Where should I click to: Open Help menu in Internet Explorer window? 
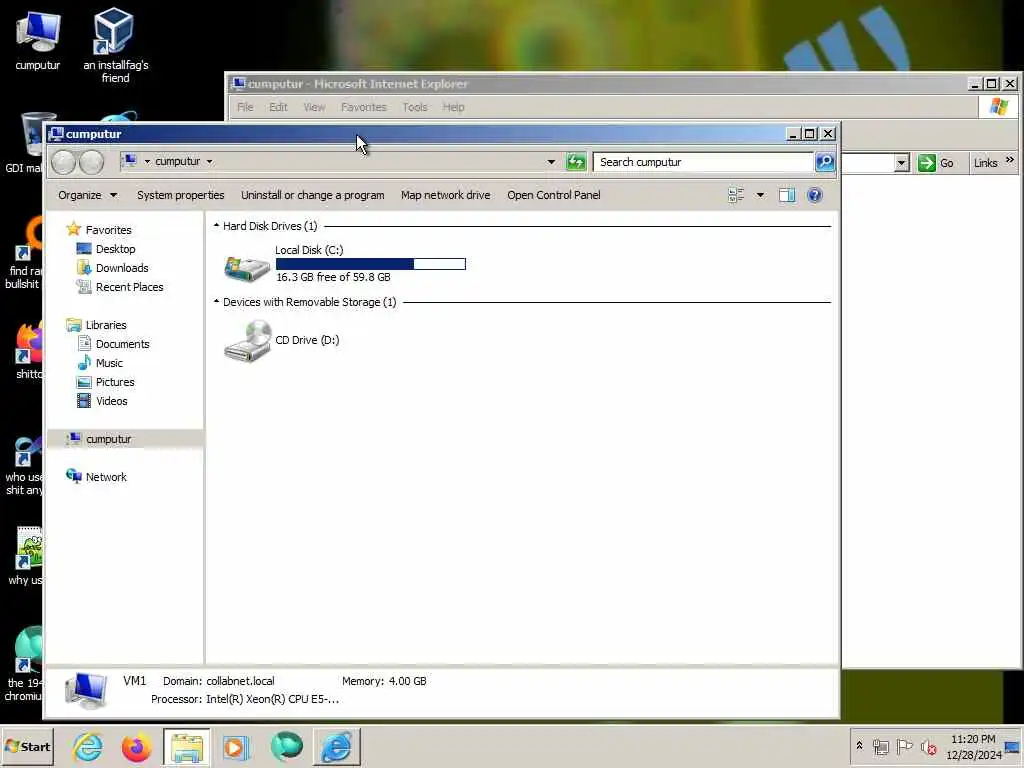point(453,107)
